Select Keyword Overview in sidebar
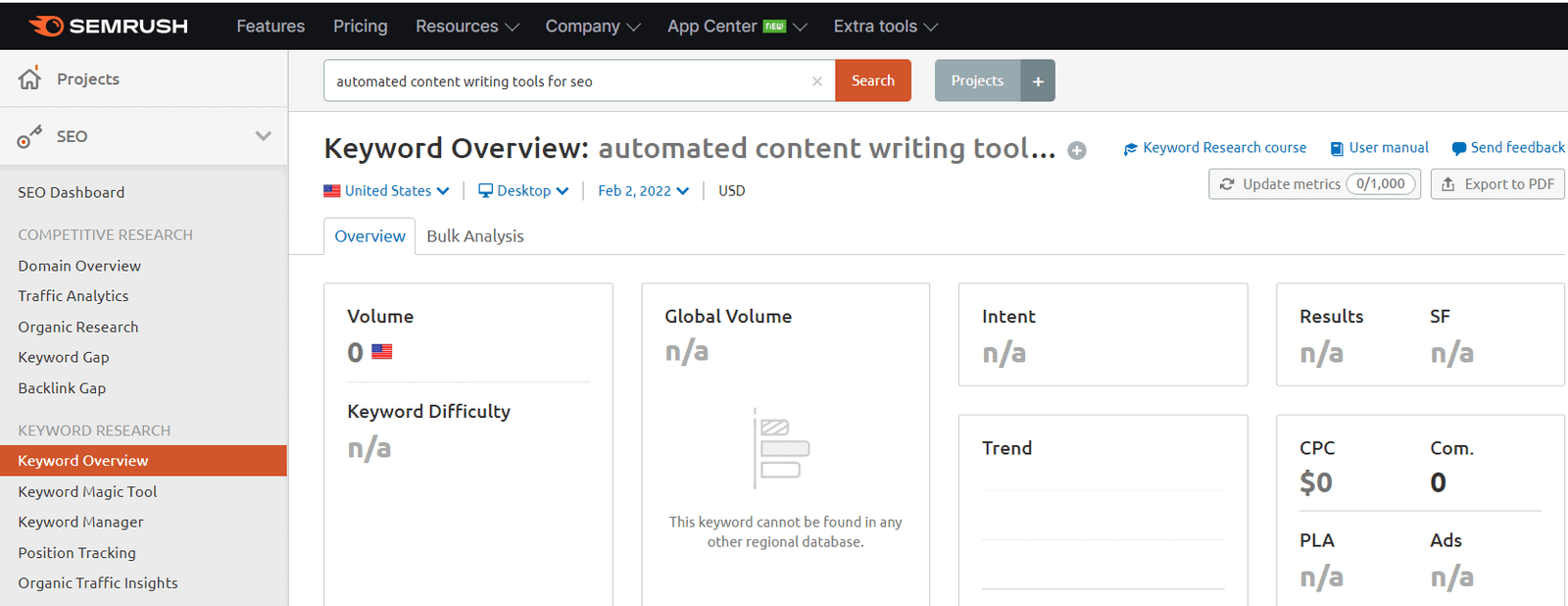1568x606 pixels. (x=143, y=461)
